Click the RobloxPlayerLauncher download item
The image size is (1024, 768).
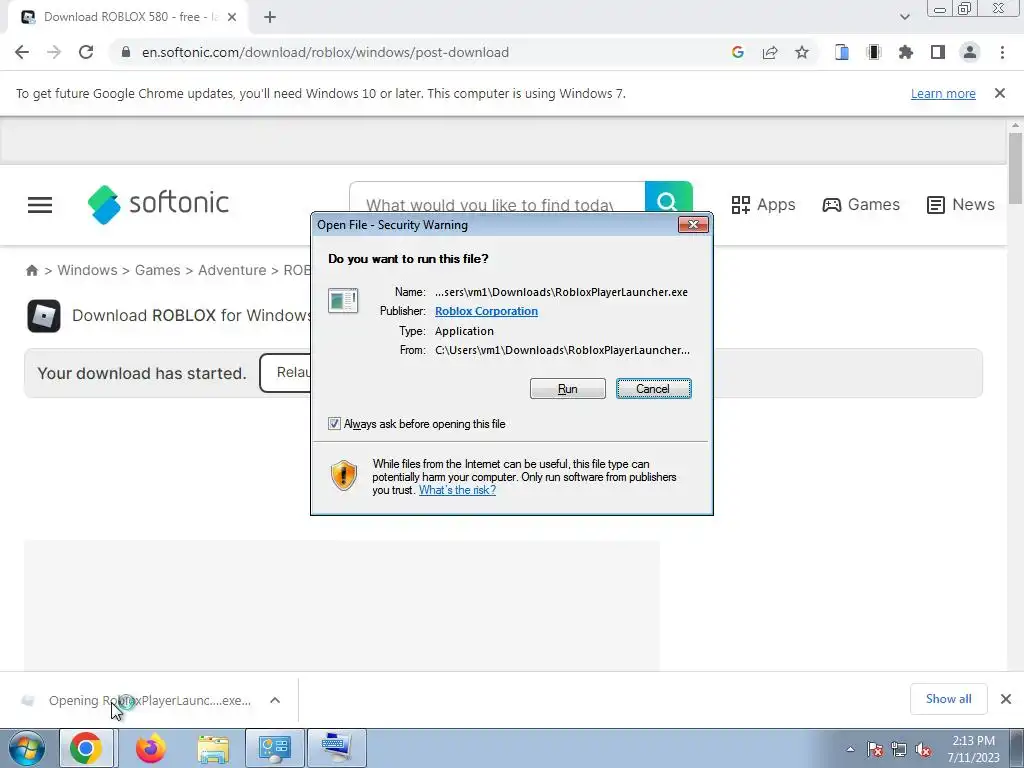point(150,701)
